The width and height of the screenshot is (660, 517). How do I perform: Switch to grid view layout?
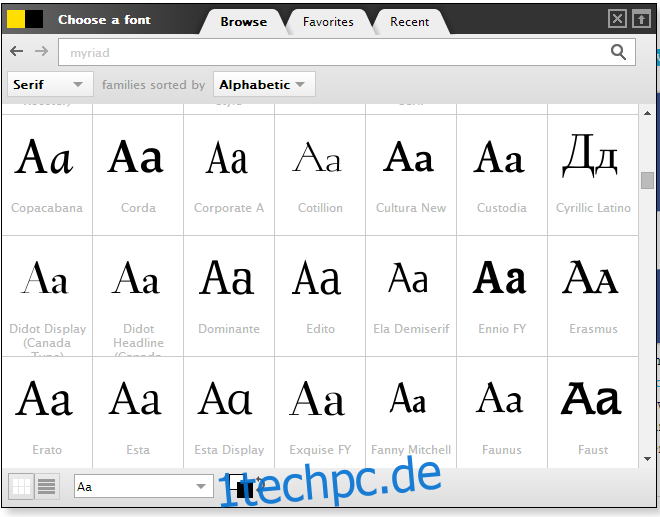point(21,486)
